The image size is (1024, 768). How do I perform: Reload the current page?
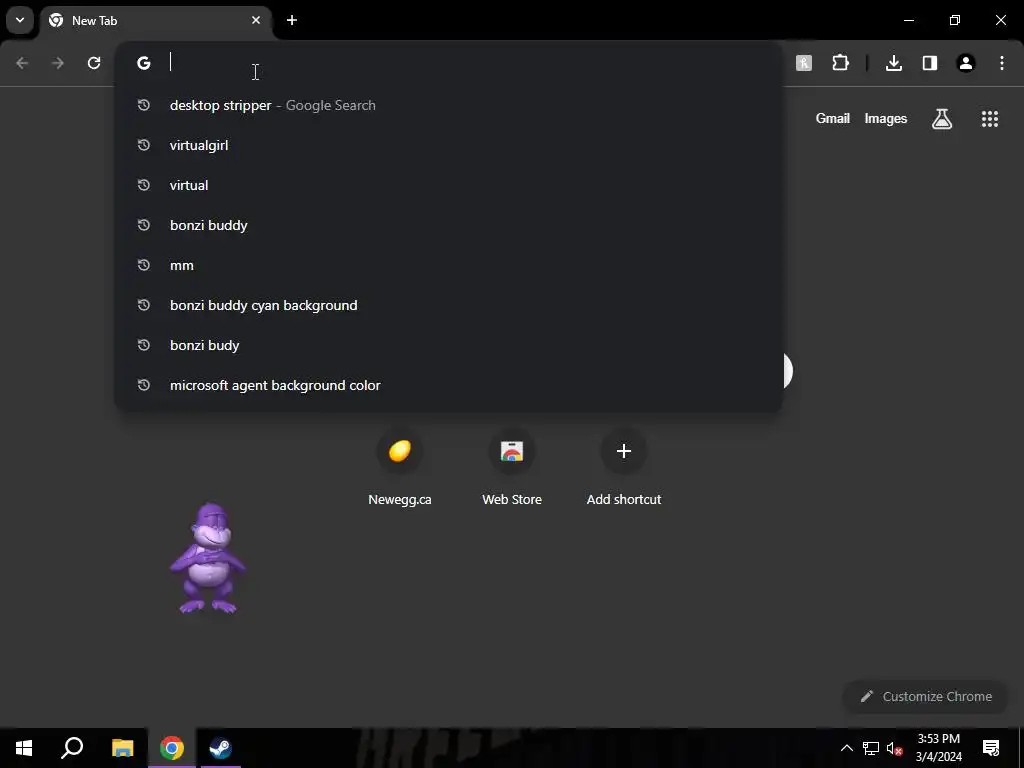pyautogui.click(x=94, y=63)
